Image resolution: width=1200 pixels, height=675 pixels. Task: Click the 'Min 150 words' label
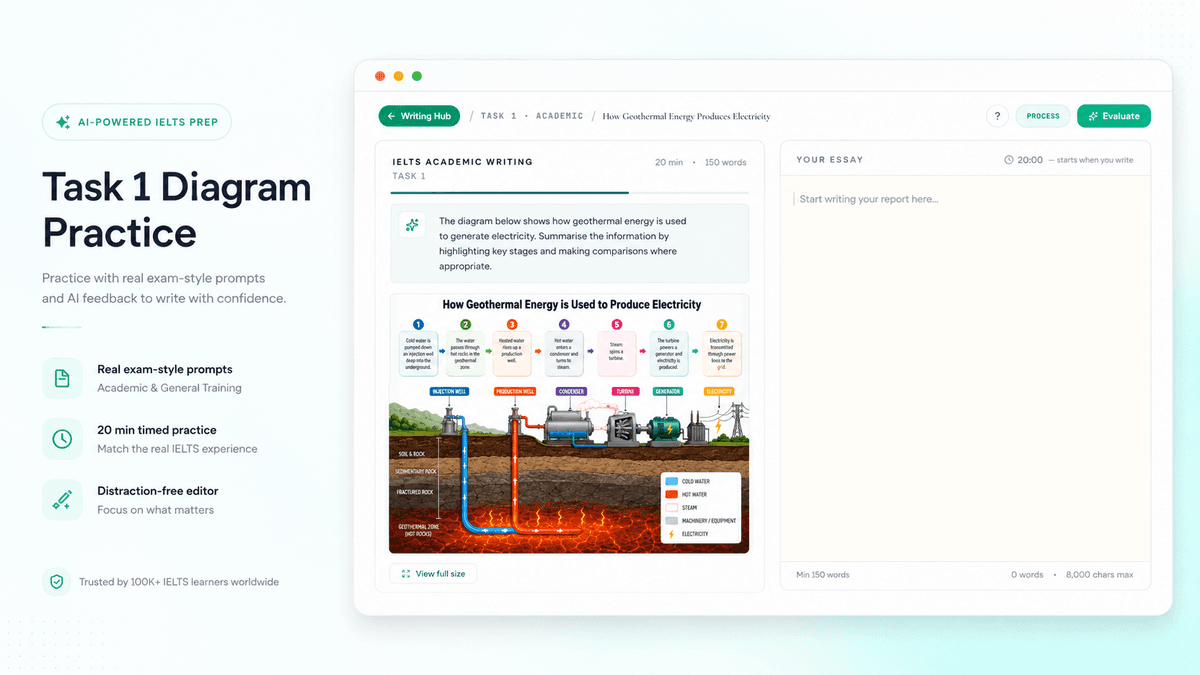[x=823, y=575]
